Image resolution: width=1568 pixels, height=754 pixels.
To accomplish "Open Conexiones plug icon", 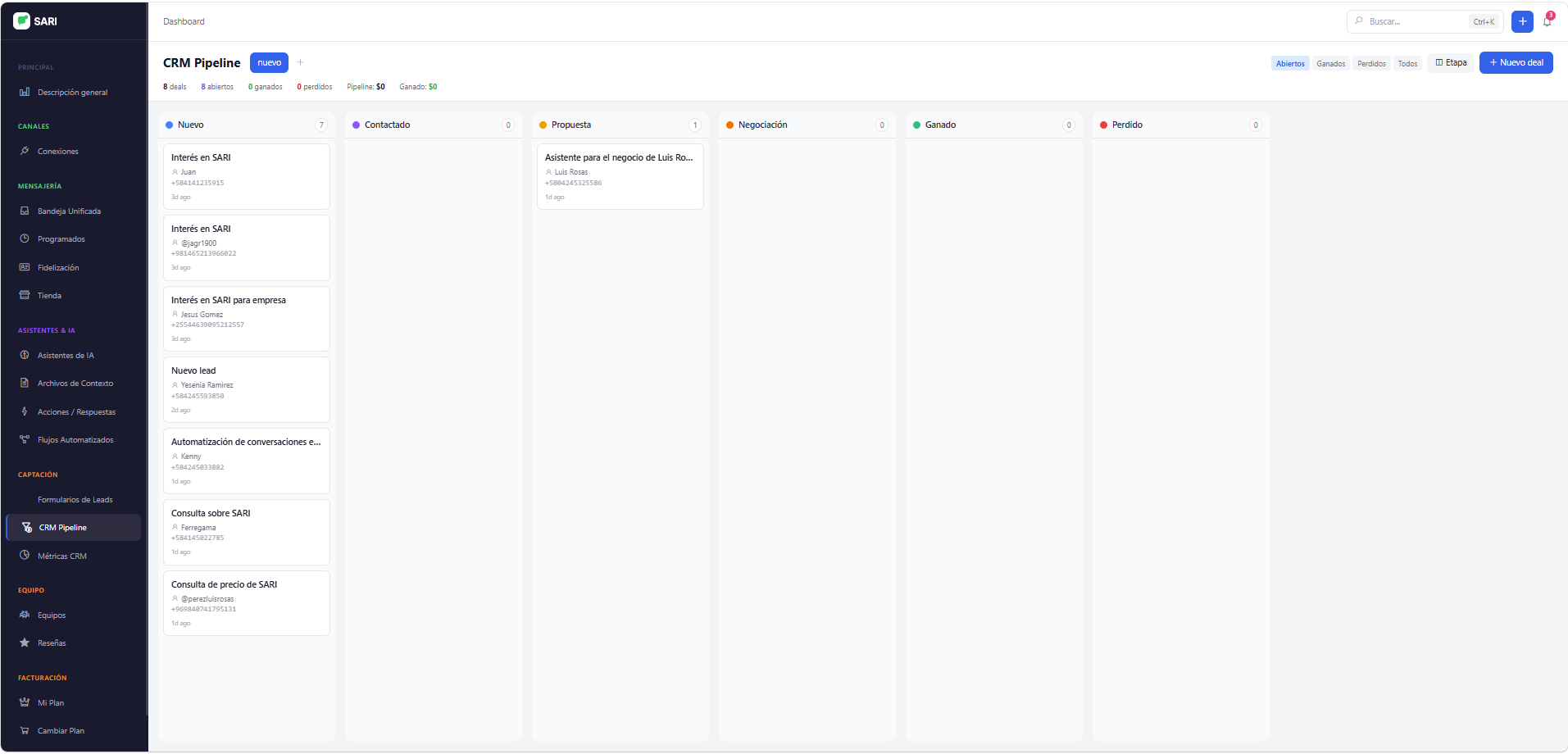I will pyautogui.click(x=25, y=151).
